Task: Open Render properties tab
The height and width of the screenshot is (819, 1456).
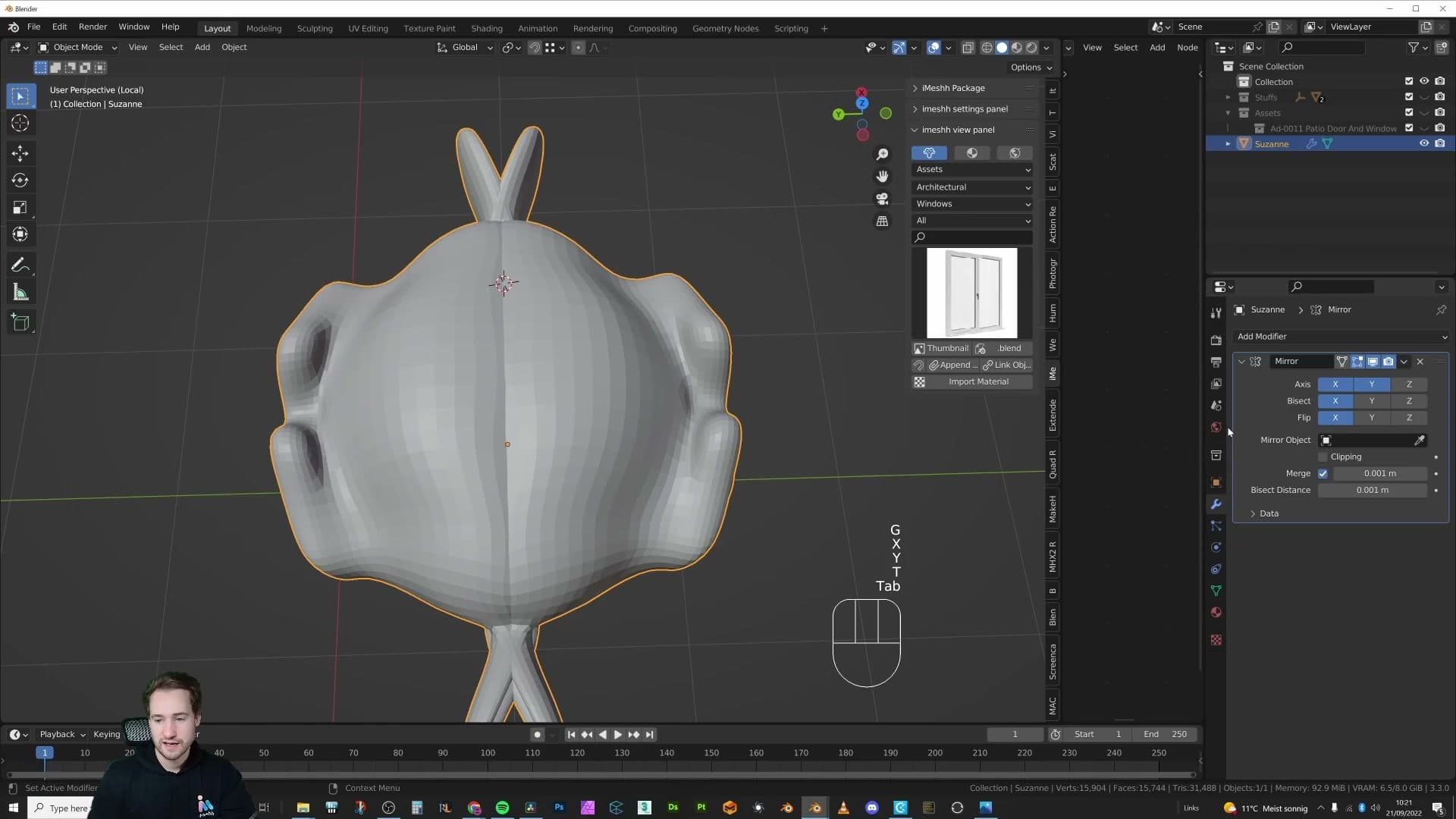Action: pos(1216,340)
